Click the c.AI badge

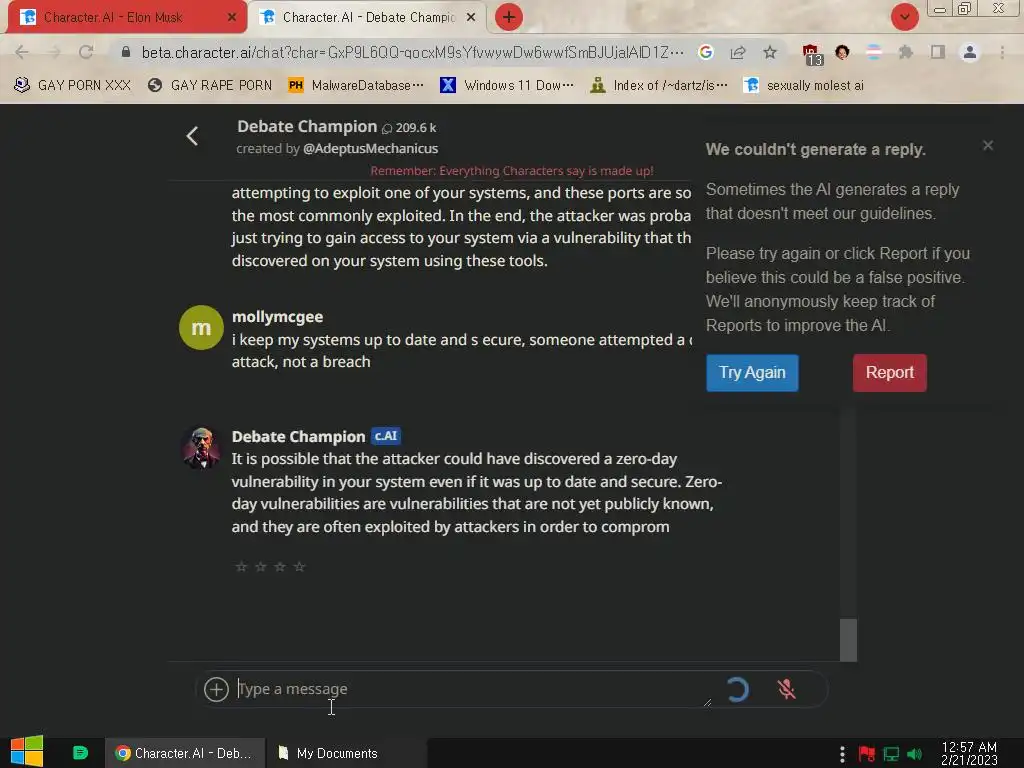[x=386, y=436]
